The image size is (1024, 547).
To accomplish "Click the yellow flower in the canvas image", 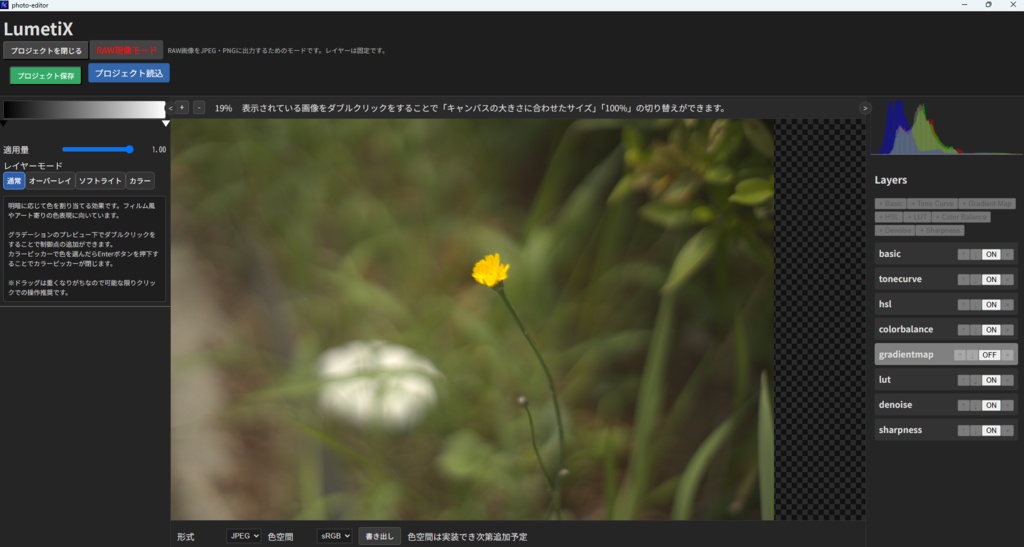I will pyautogui.click(x=490, y=270).
